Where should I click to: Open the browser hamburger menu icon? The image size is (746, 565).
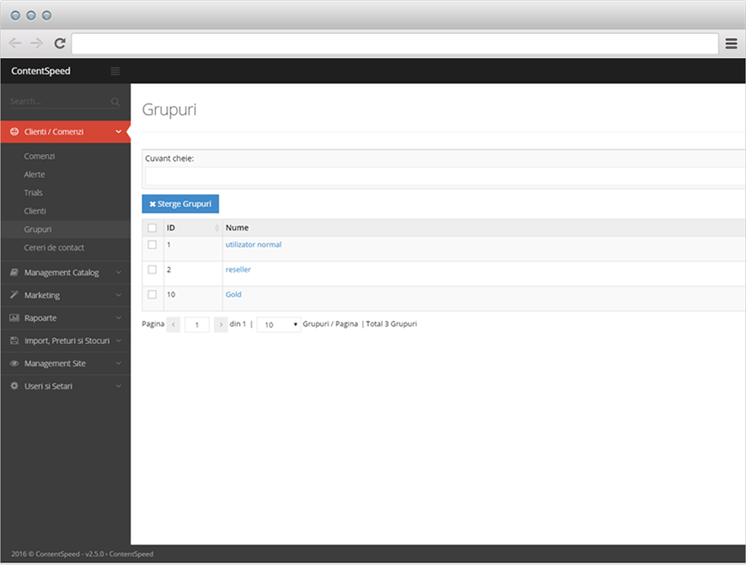pyautogui.click(x=731, y=43)
